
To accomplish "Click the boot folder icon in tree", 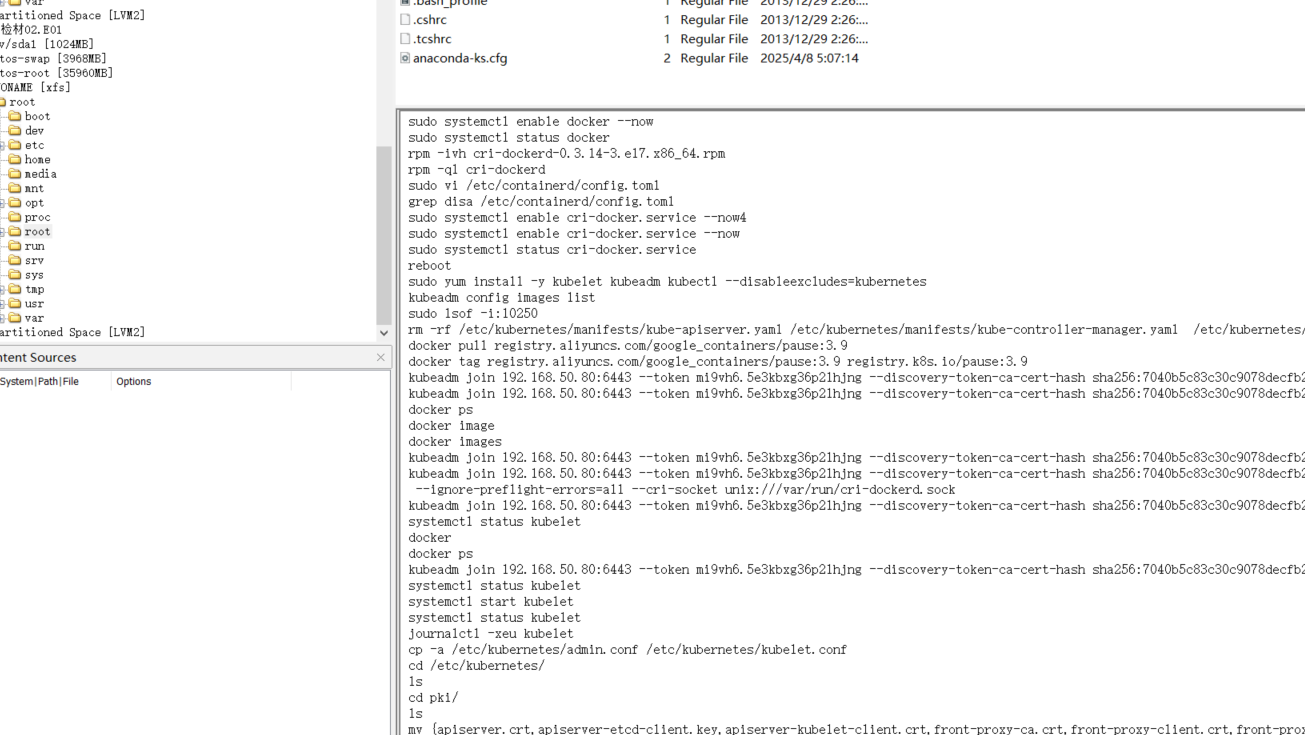I will [15, 116].
